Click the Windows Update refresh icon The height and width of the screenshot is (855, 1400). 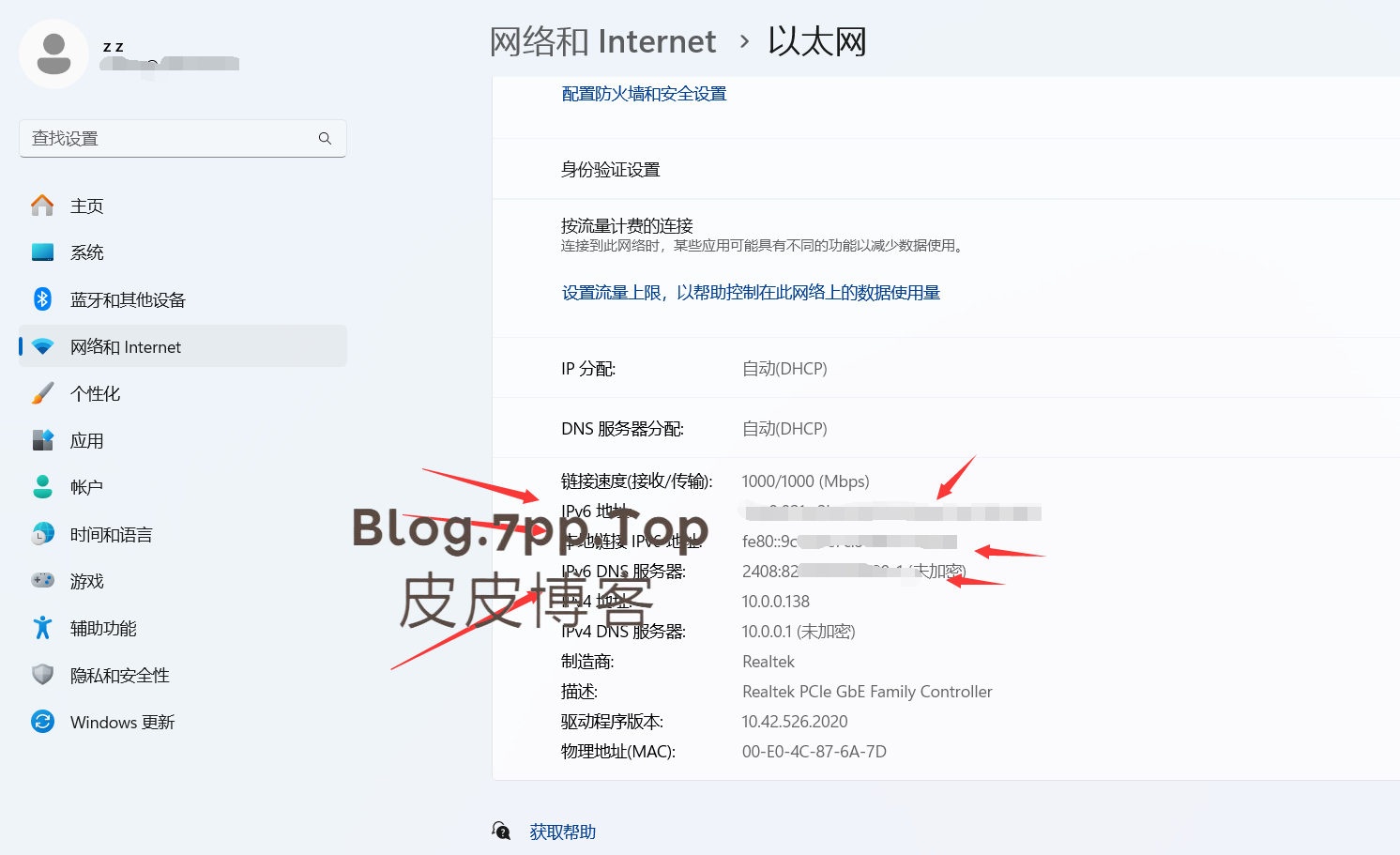tap(42, 722)
